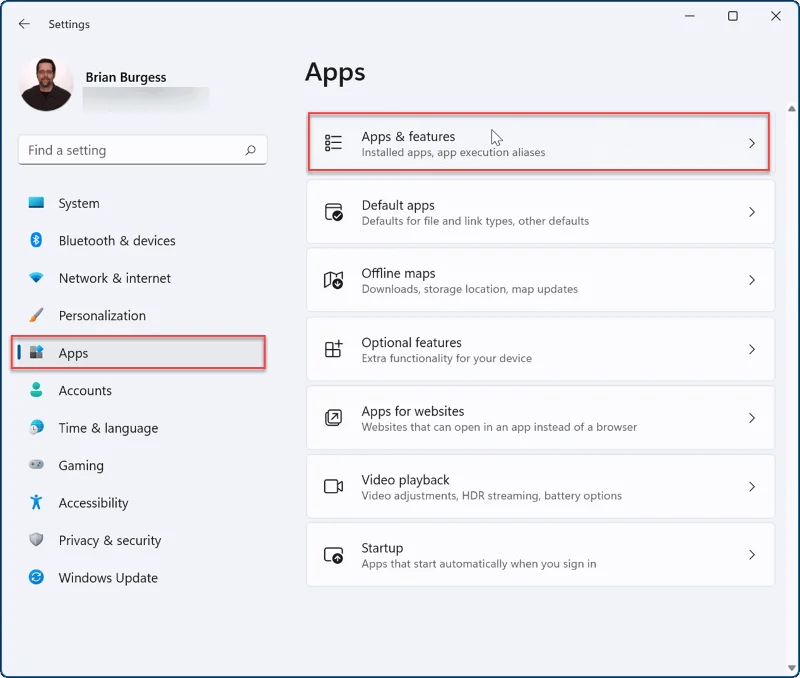Click Brian Burgess profile picture
Screen dimensions: 800x678
tap(46, 84)
